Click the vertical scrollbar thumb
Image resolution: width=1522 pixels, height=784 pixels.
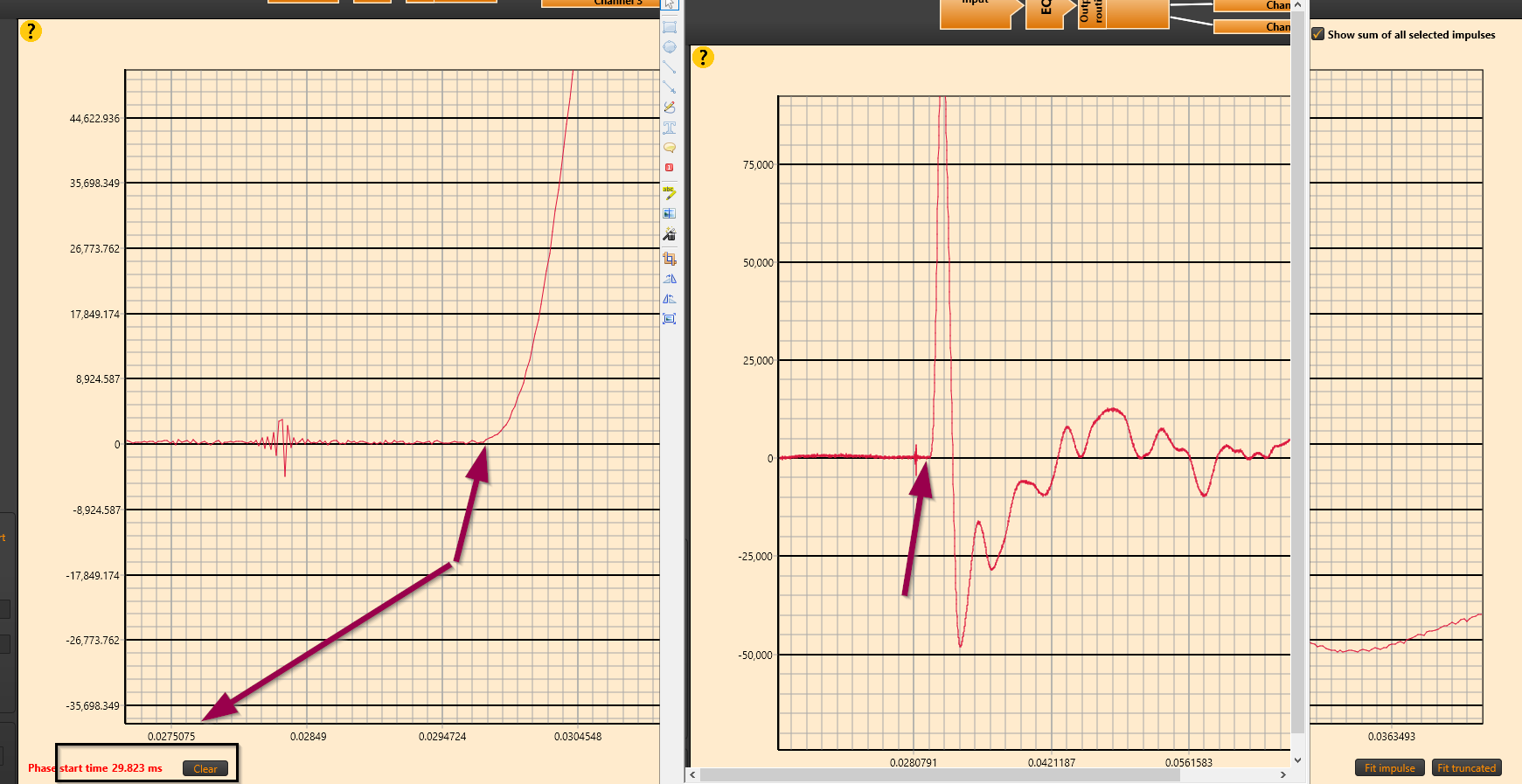(1297, 371)
